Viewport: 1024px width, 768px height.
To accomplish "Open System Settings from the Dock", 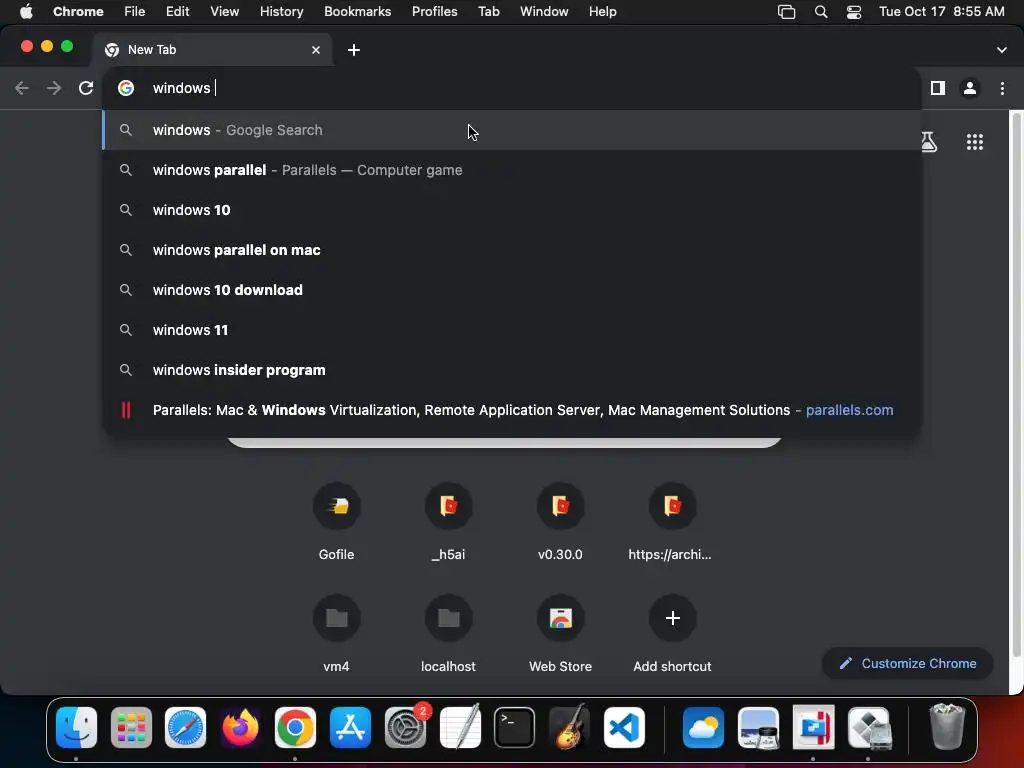I will click(x=406, y=728).
